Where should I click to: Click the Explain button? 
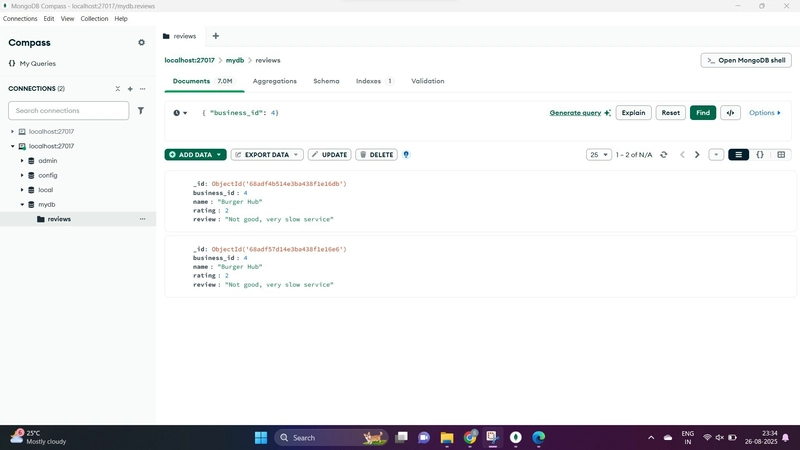633,113
